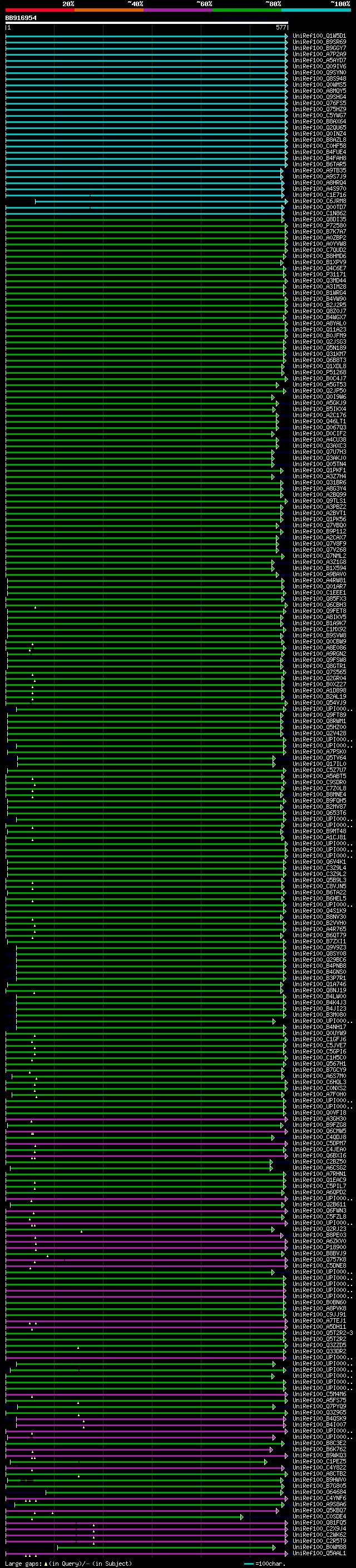Select the label UniRef100_C1N862
This screenshot has height=1568, width=356.
pos(319,213)
